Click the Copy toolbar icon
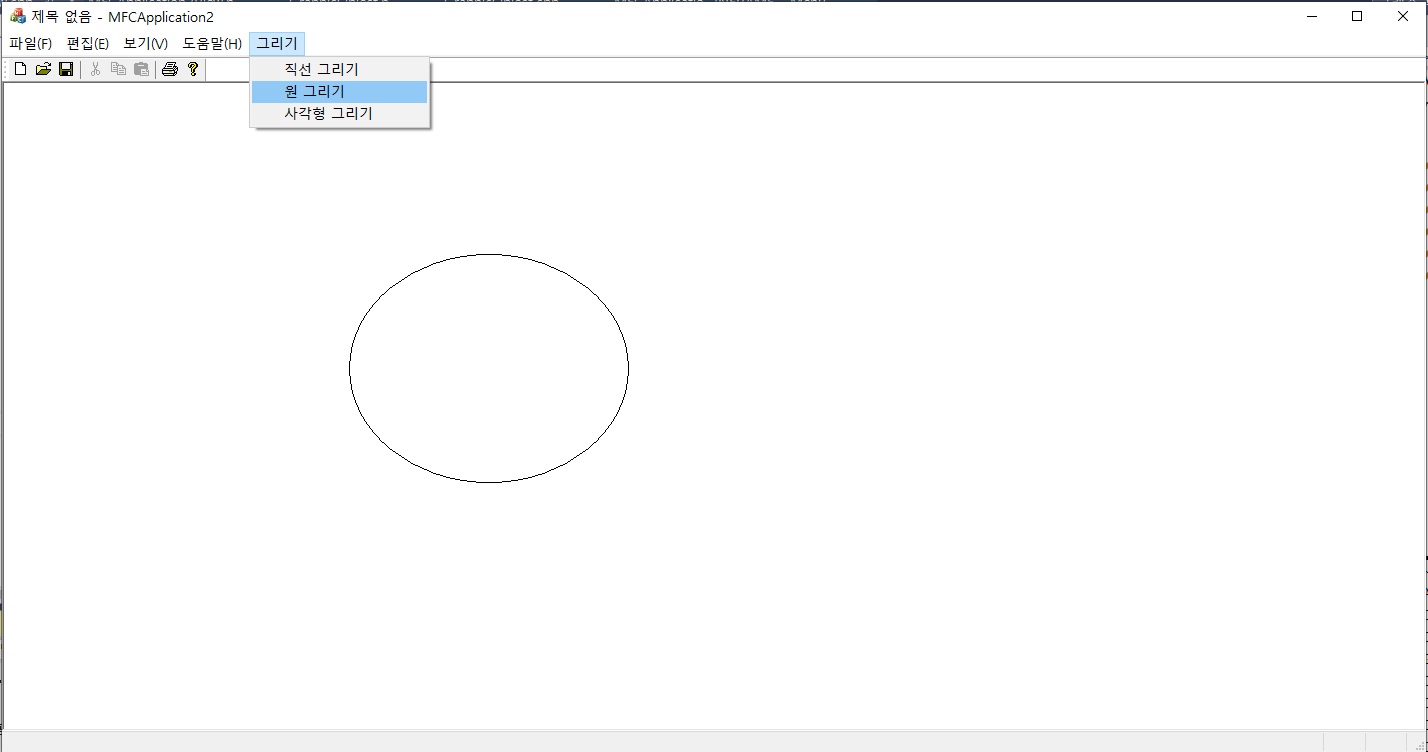Screen dimensions: 1428x752 click(x=119, y=69)
